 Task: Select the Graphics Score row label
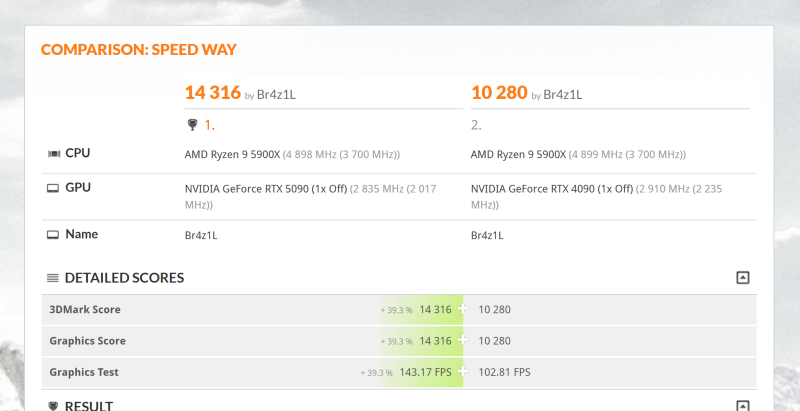(87, 341)
